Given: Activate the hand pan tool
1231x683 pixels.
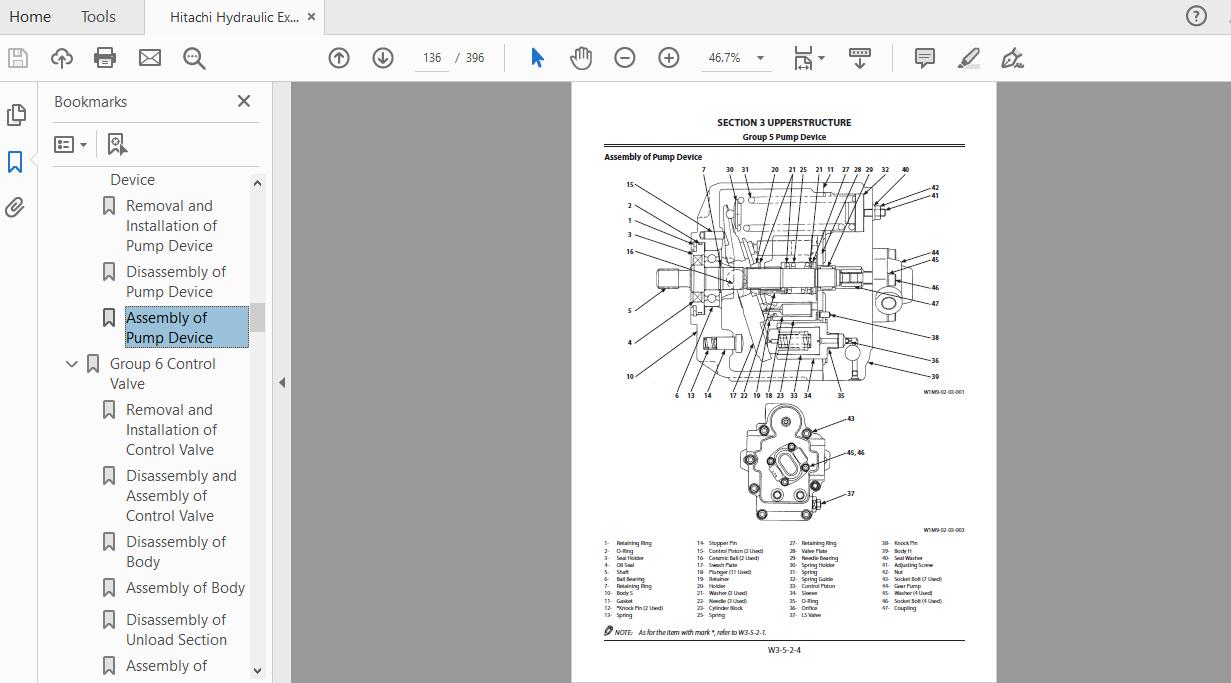Looking at the screenshot, I should [x=581, y=58].
